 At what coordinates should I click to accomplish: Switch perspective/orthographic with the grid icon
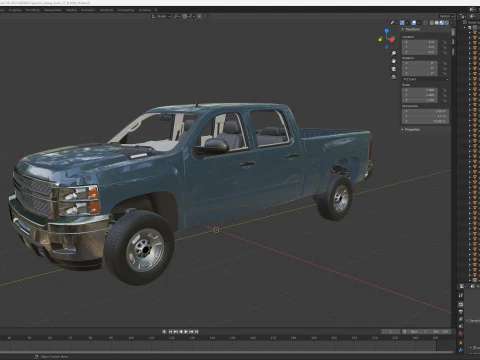(394, 77)
